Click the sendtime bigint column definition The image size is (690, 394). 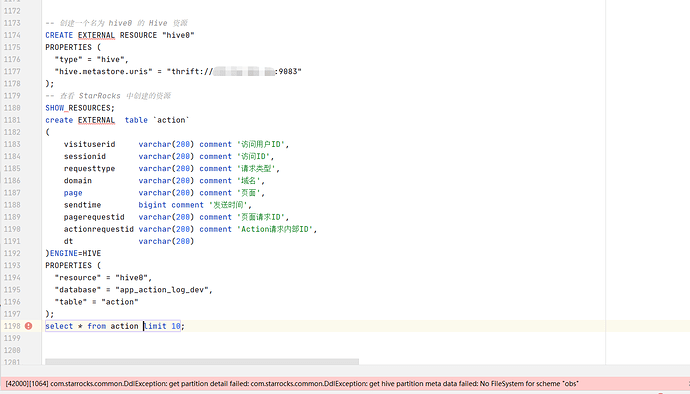(x=158, y=205)
